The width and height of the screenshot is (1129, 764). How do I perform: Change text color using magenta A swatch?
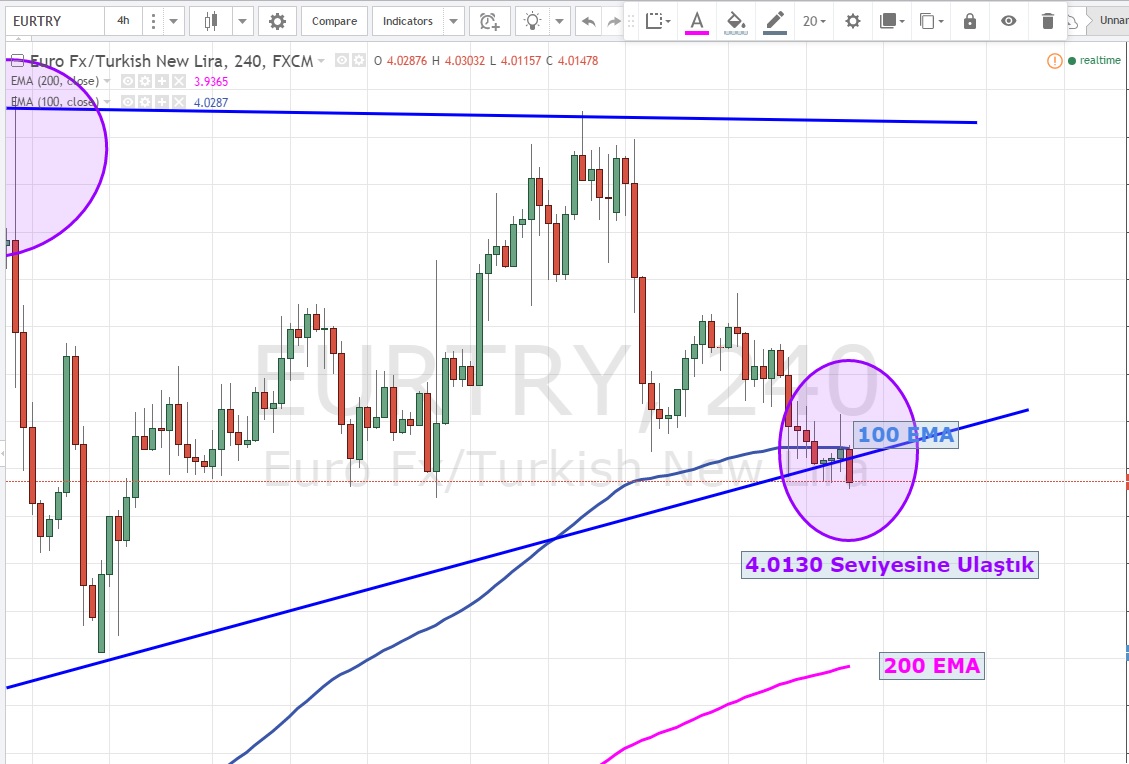(696, 21)
